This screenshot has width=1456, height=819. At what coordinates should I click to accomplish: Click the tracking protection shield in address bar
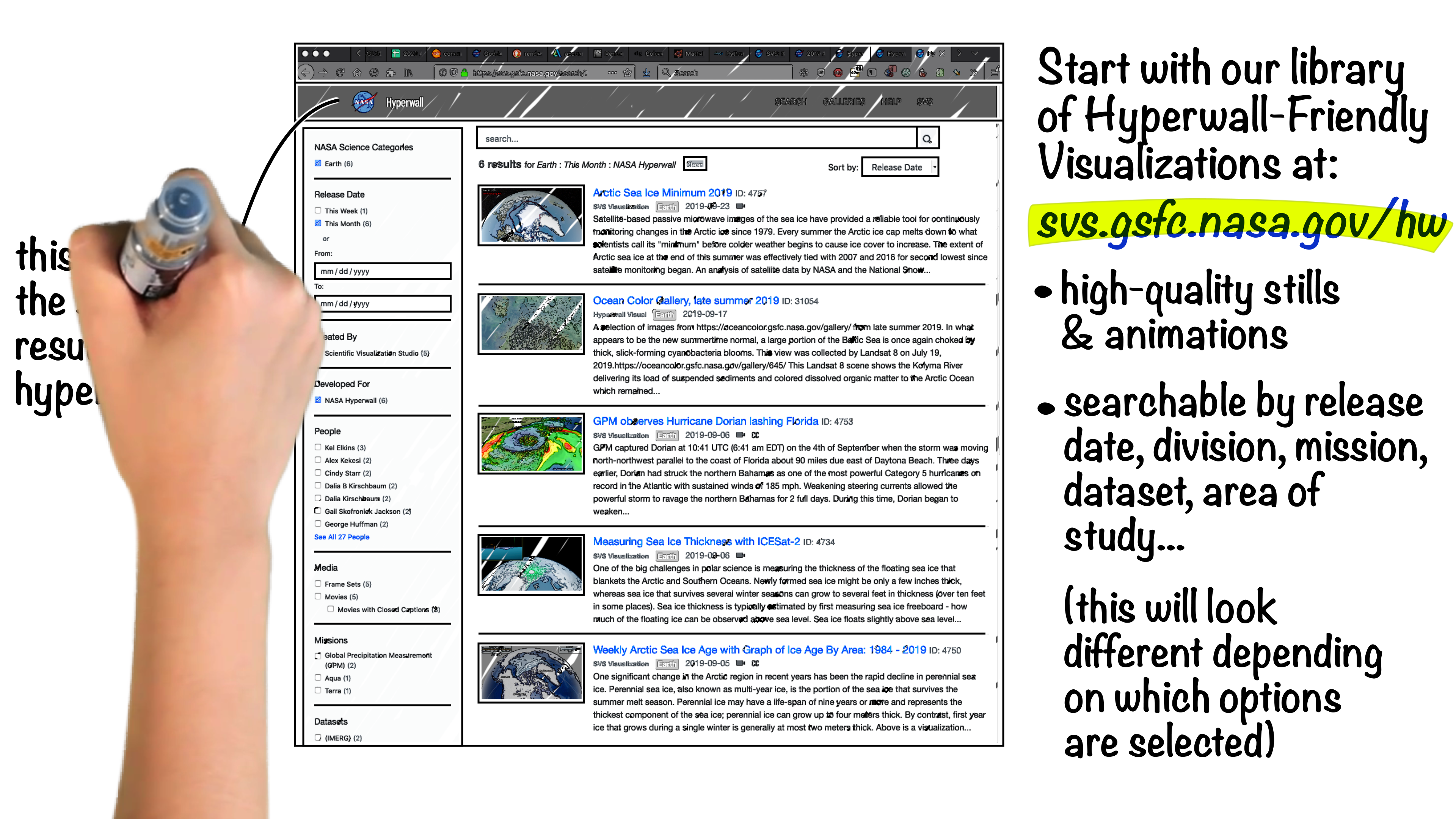pyautogui.click(x=453, y=72)
